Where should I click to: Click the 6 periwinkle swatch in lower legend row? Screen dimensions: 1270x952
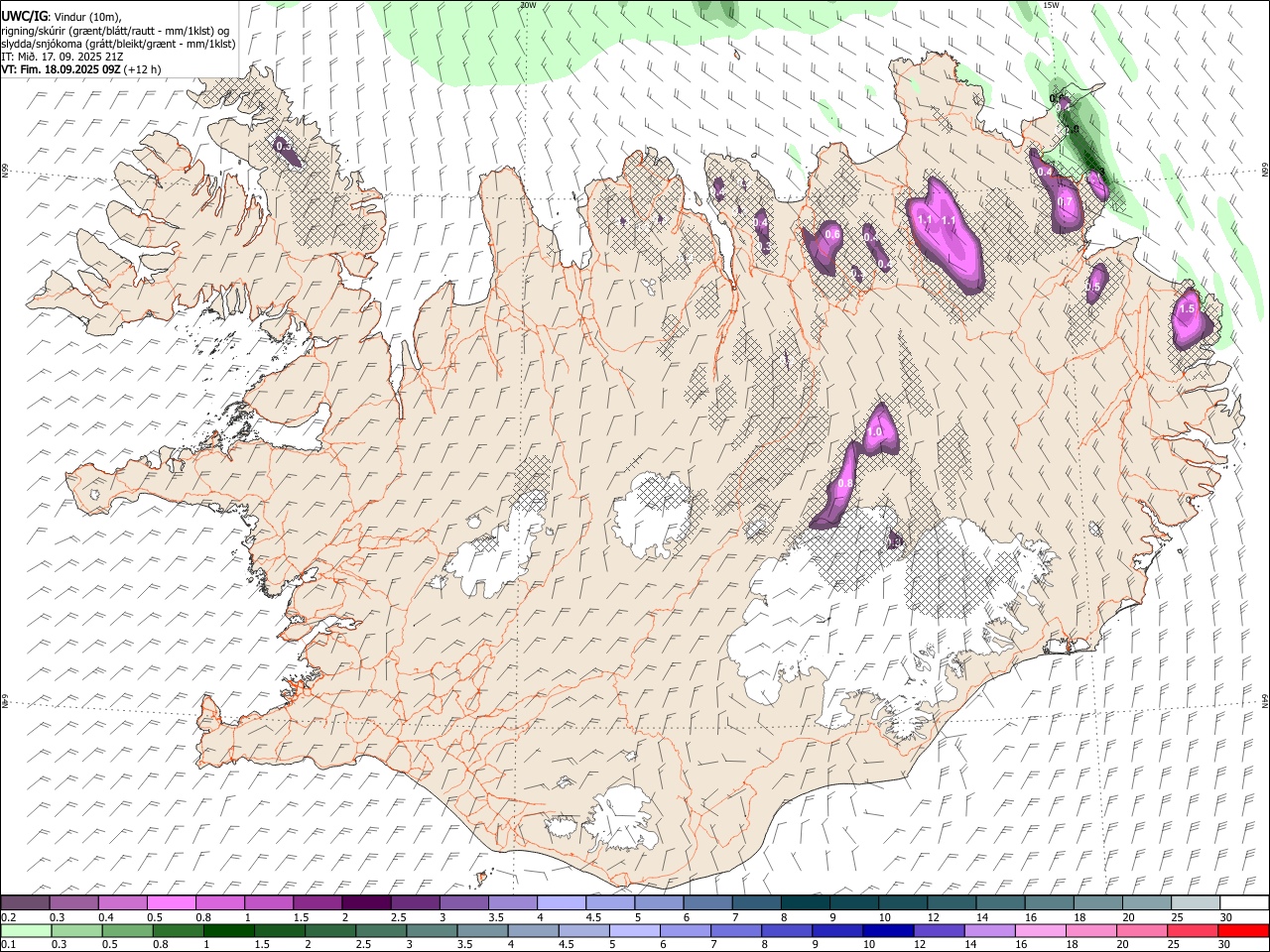685,931
